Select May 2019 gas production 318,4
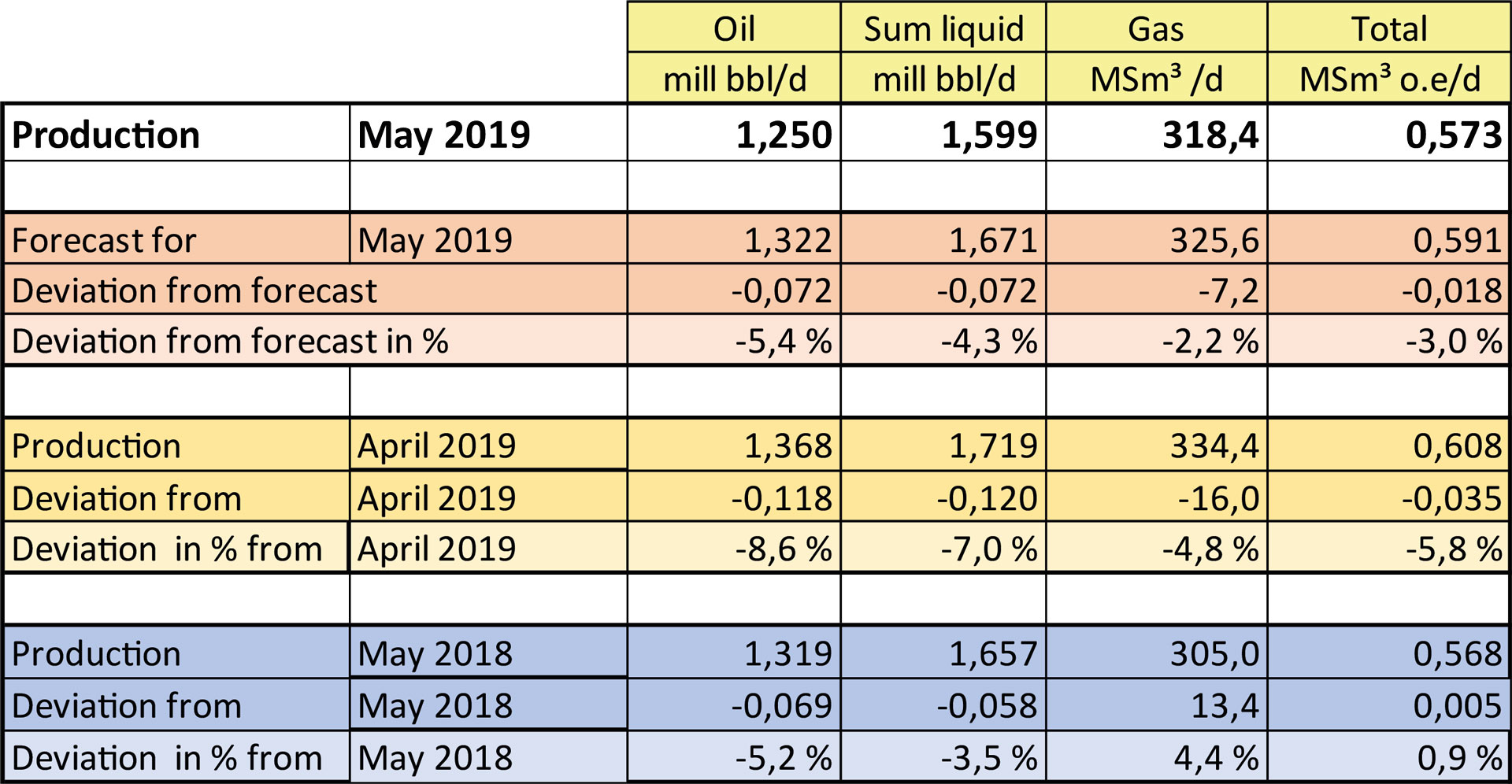Image resolution: width=1512 pixels, height=784 pixels. point(1210,135)
